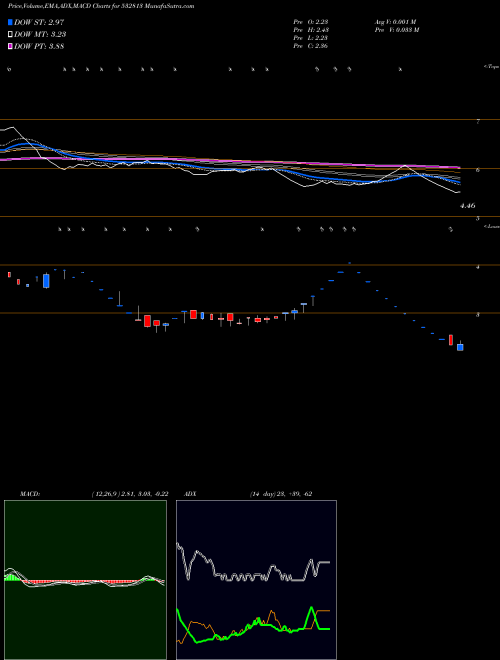500x660 pixels.
Task: Click the blue DOW ST legend swatch
Action: coord(10,22)
